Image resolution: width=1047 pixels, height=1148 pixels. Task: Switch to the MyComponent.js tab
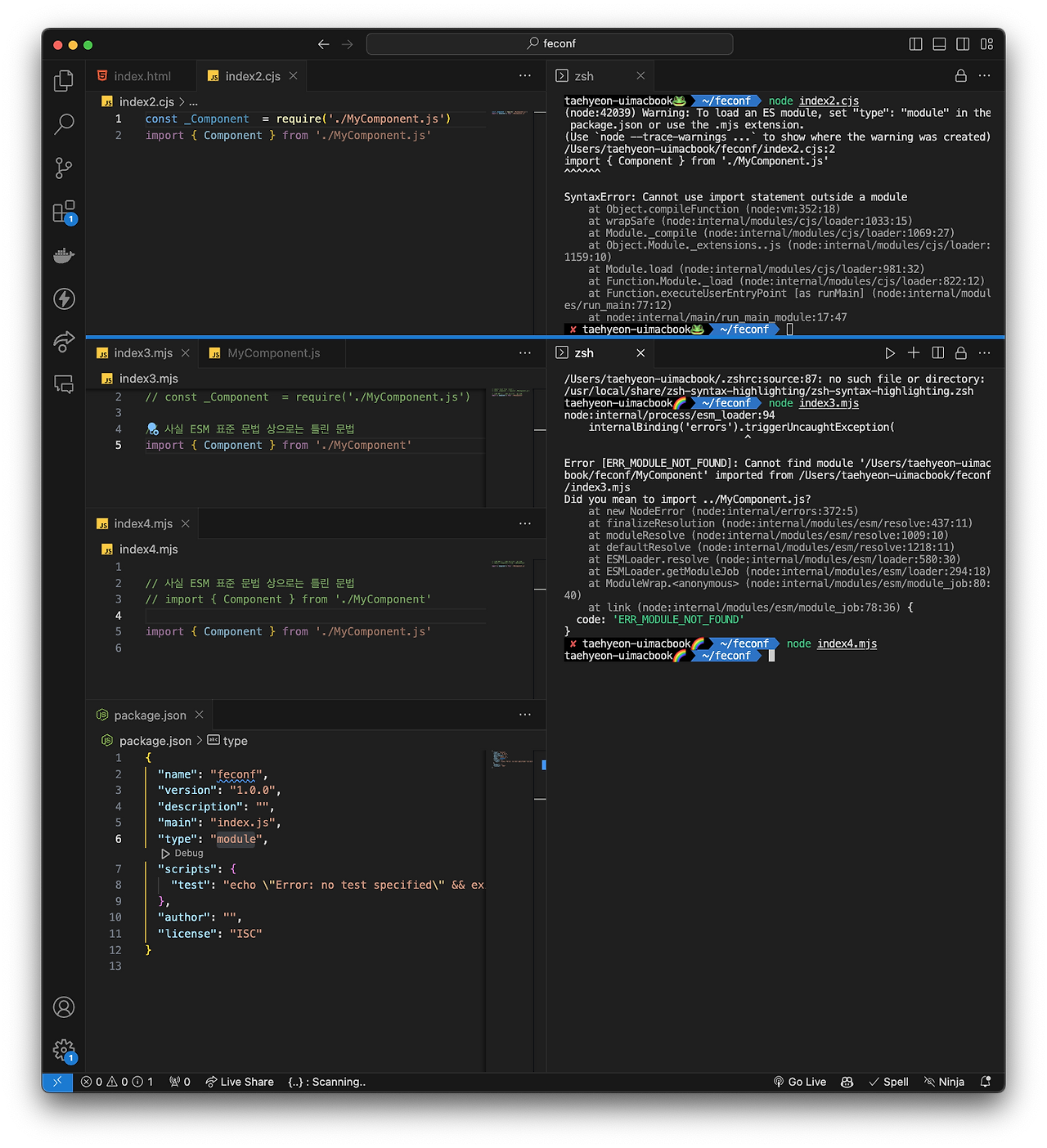point(273,353)
